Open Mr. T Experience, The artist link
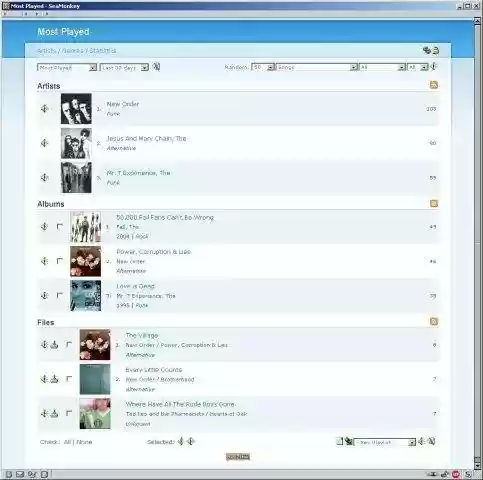Viewport: 483px width, 480px height. point(138,173)
